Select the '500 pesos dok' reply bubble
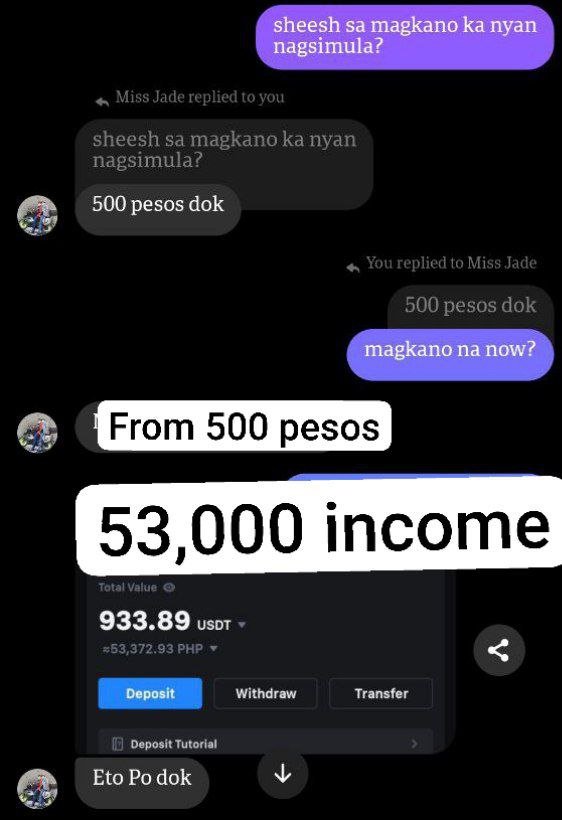 [x=158, y=209]
